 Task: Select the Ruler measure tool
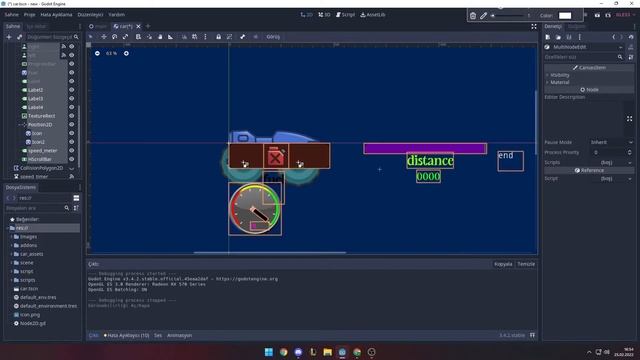point(170,37)
